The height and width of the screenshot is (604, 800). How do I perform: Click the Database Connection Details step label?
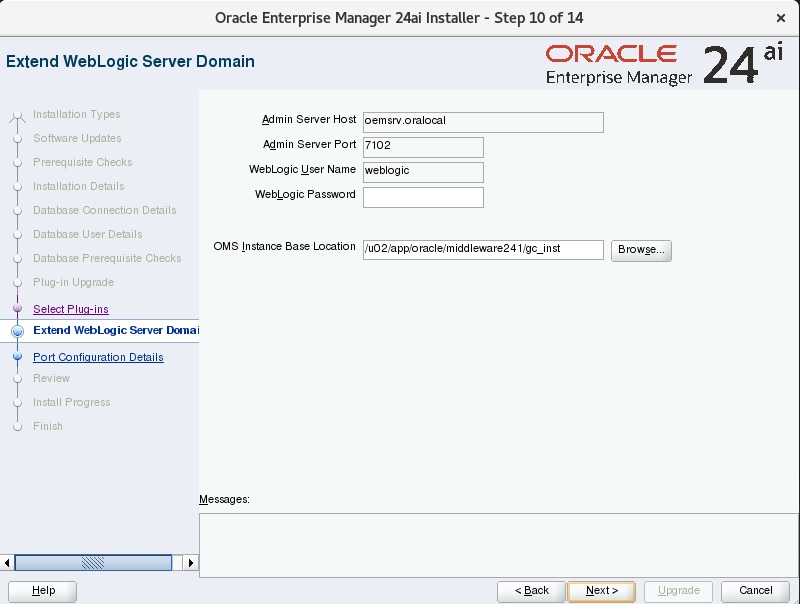click(x=105, y=210)
